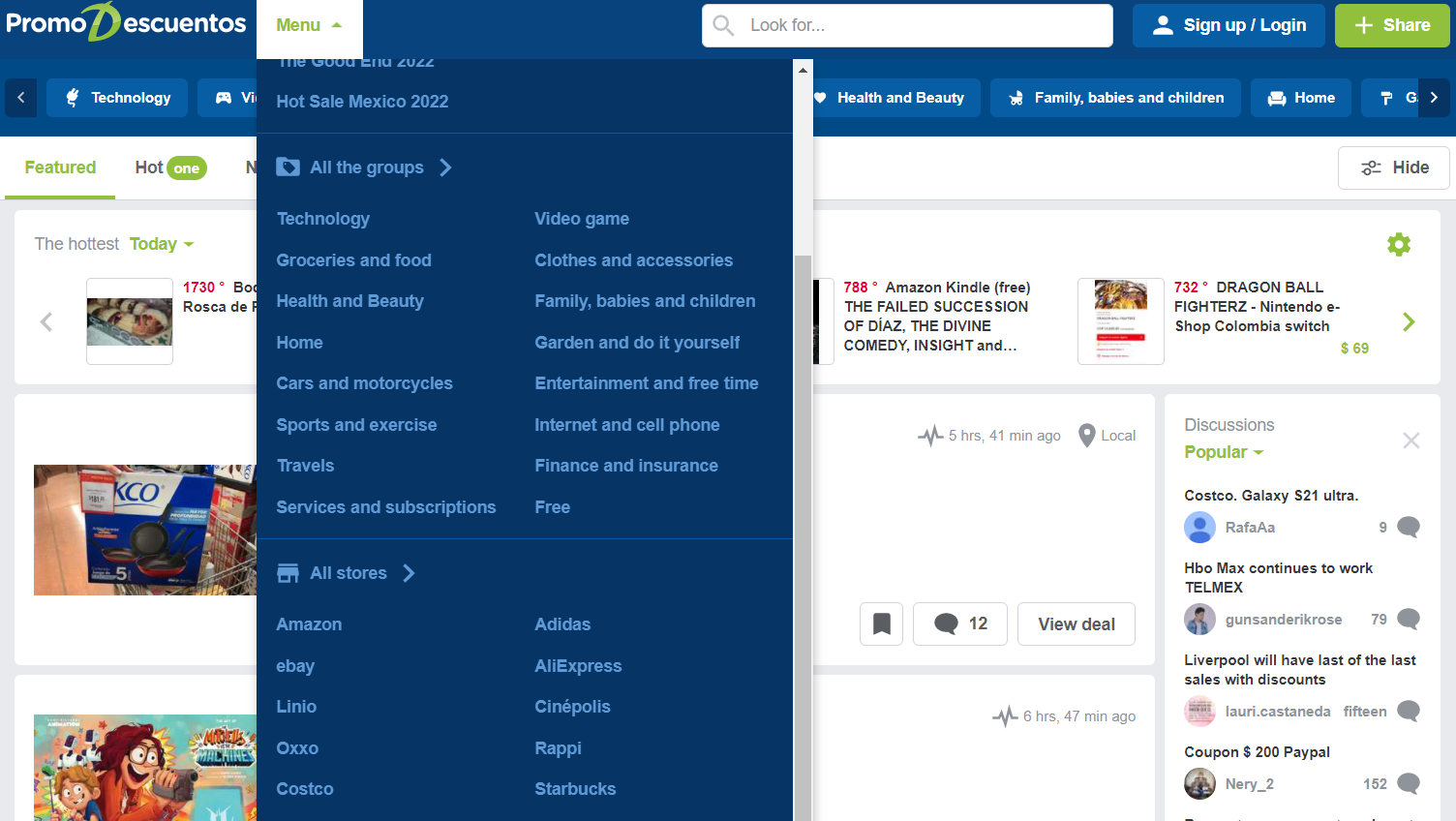Image resolution: width=1456 pixels, height=821 pixels.
Task: Open Entertainment and free time group
Action: click(x=647, y=383)
